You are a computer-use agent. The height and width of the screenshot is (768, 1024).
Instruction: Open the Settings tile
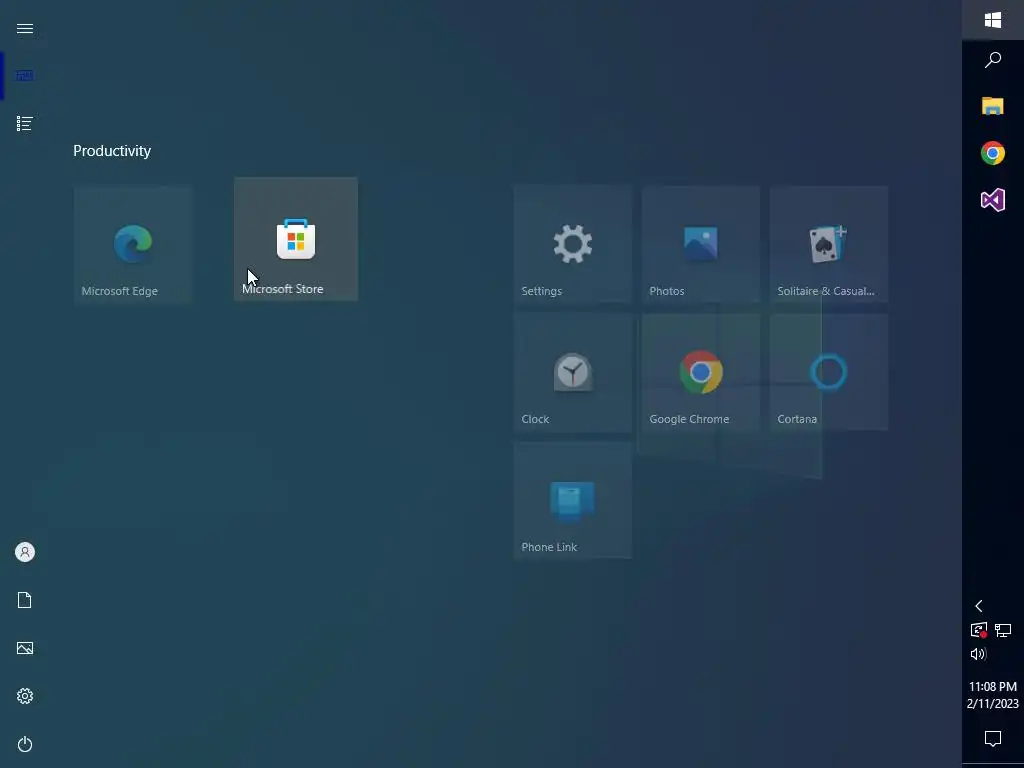[573, 244]
